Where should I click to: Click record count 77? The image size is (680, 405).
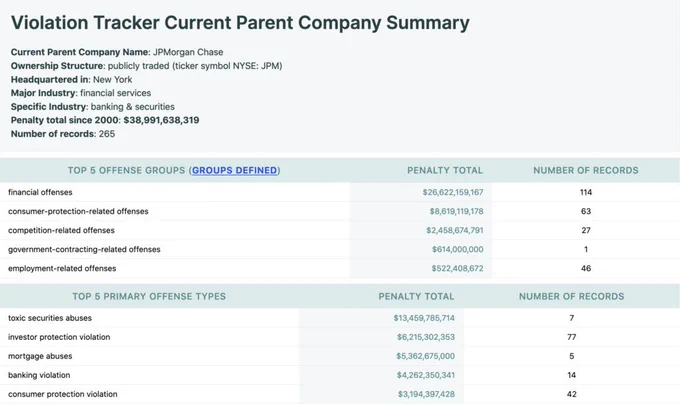(572, 337)
